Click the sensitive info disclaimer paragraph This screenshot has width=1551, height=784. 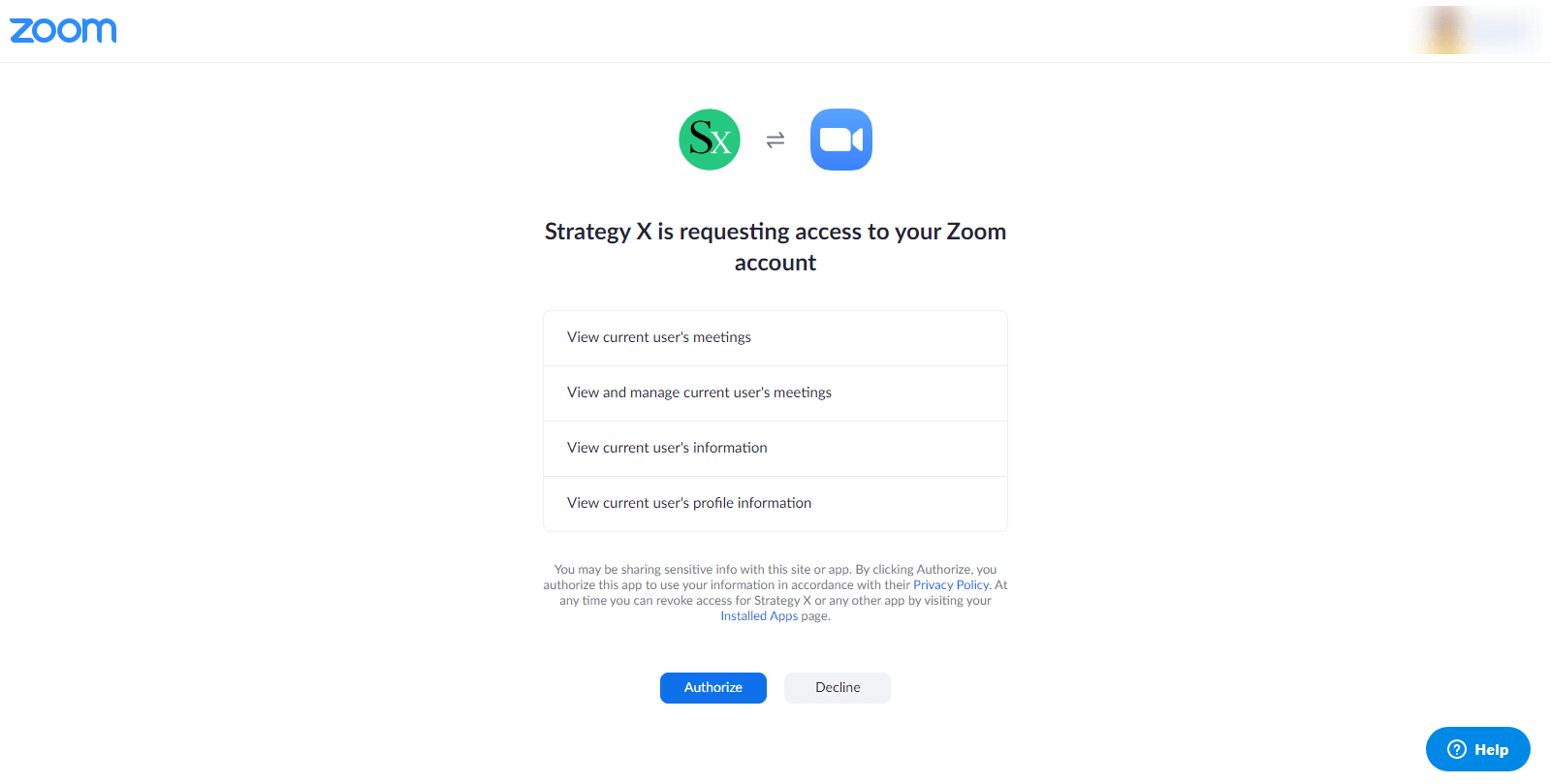pos(775,593)
